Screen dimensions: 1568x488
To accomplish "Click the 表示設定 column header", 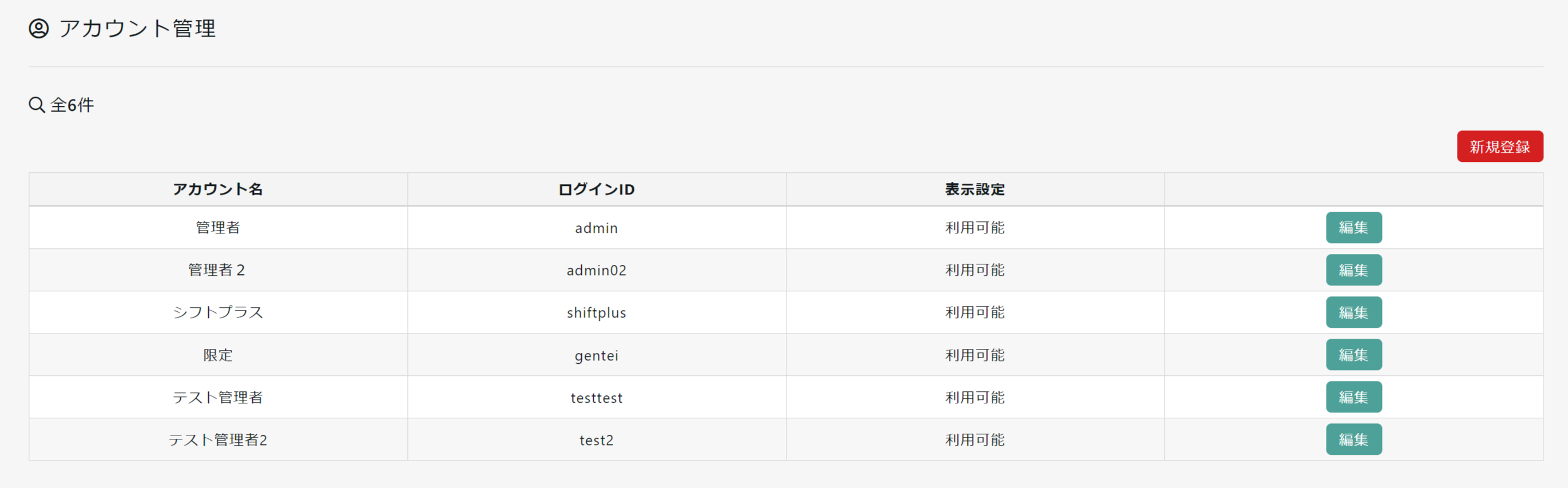I will pos(975,189).
